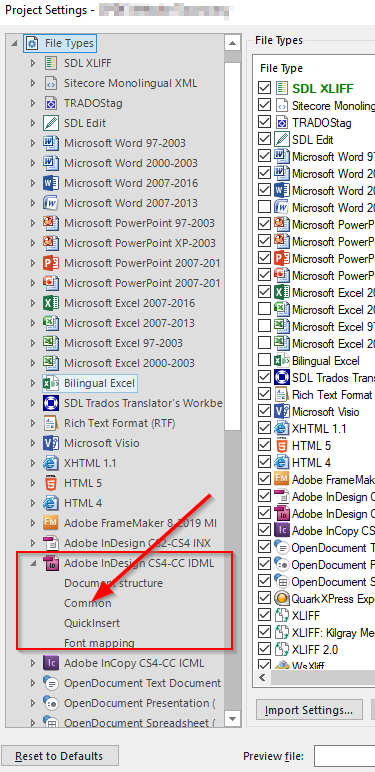Uncheck QuarkXPress Export checkbox
The image size is (375, 772).
pyautogui.click(x=264, y=598)
